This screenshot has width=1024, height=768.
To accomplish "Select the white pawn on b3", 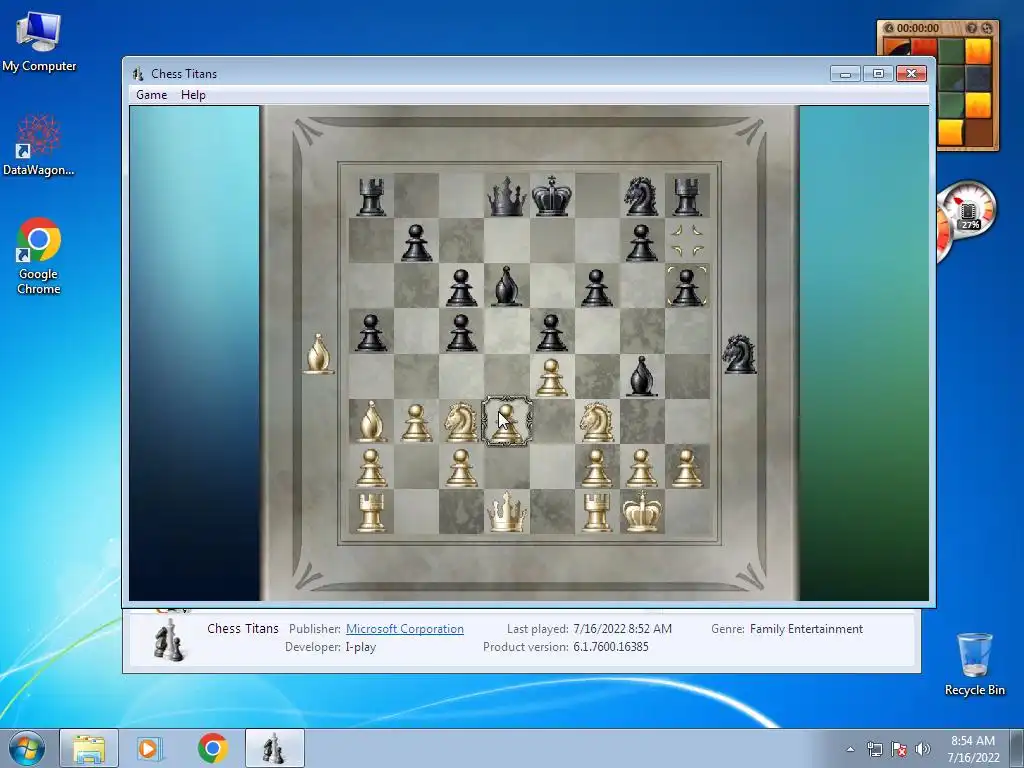I will click(416, 423).
